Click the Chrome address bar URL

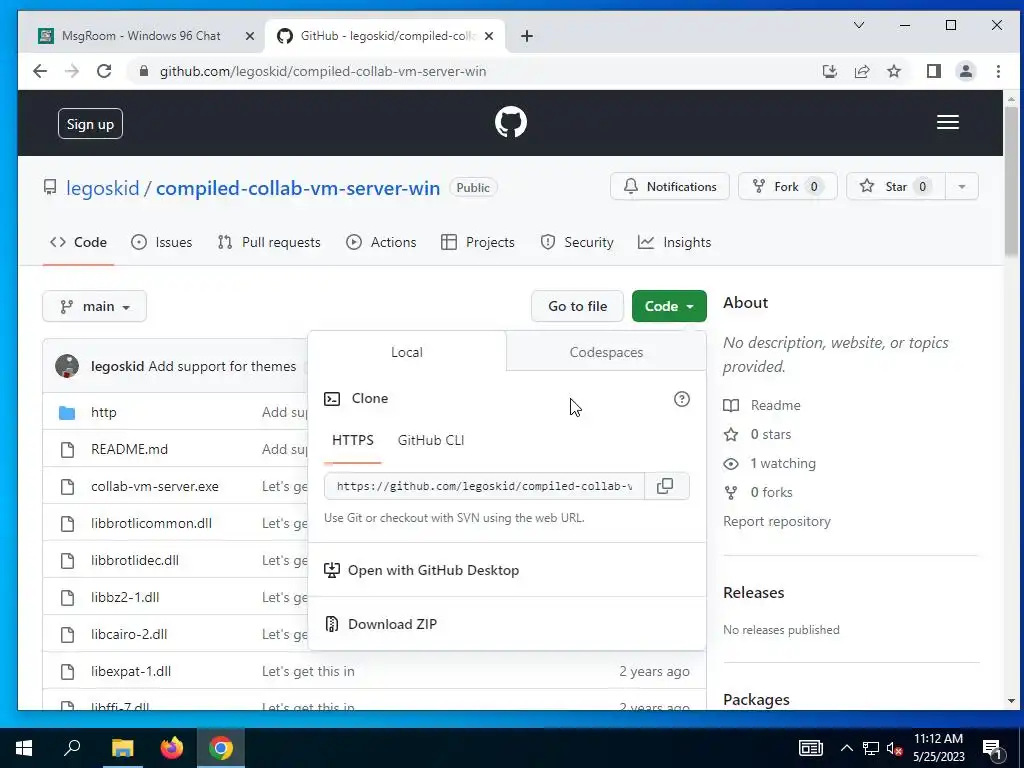click(x=323, y=71)
